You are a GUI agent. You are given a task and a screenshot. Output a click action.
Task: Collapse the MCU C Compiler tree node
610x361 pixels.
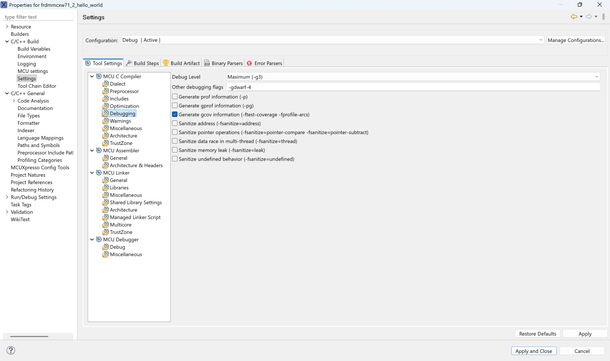point(92,77)
